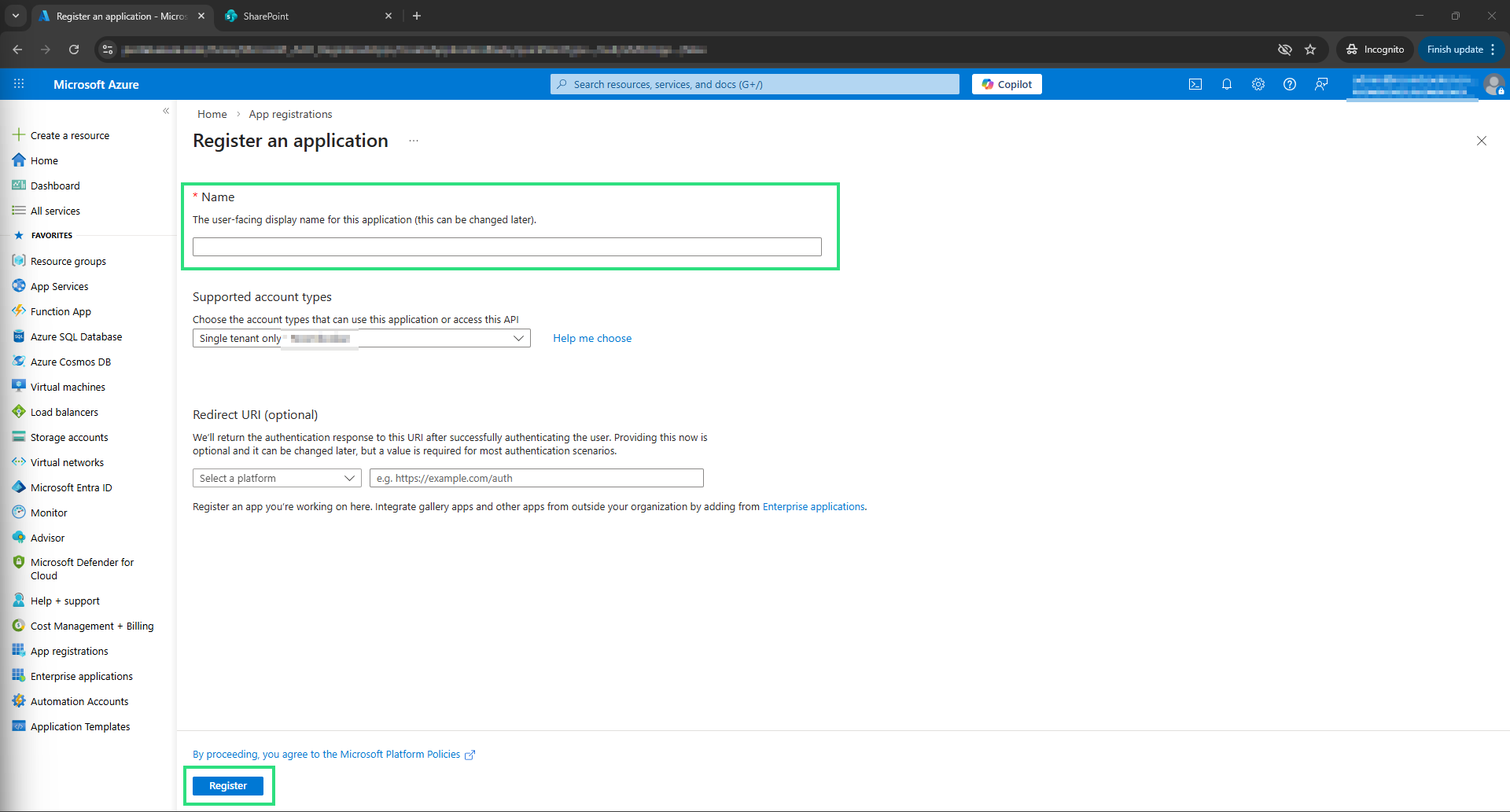
Task: Open the feedback icon in header
Action: coord(1321,84)
